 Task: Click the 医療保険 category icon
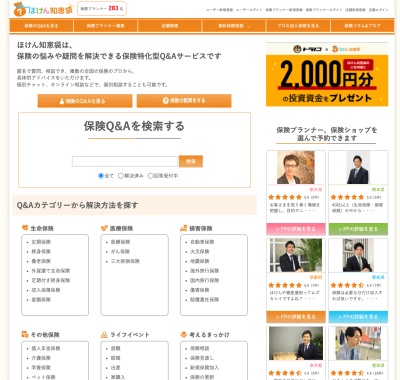104,228
